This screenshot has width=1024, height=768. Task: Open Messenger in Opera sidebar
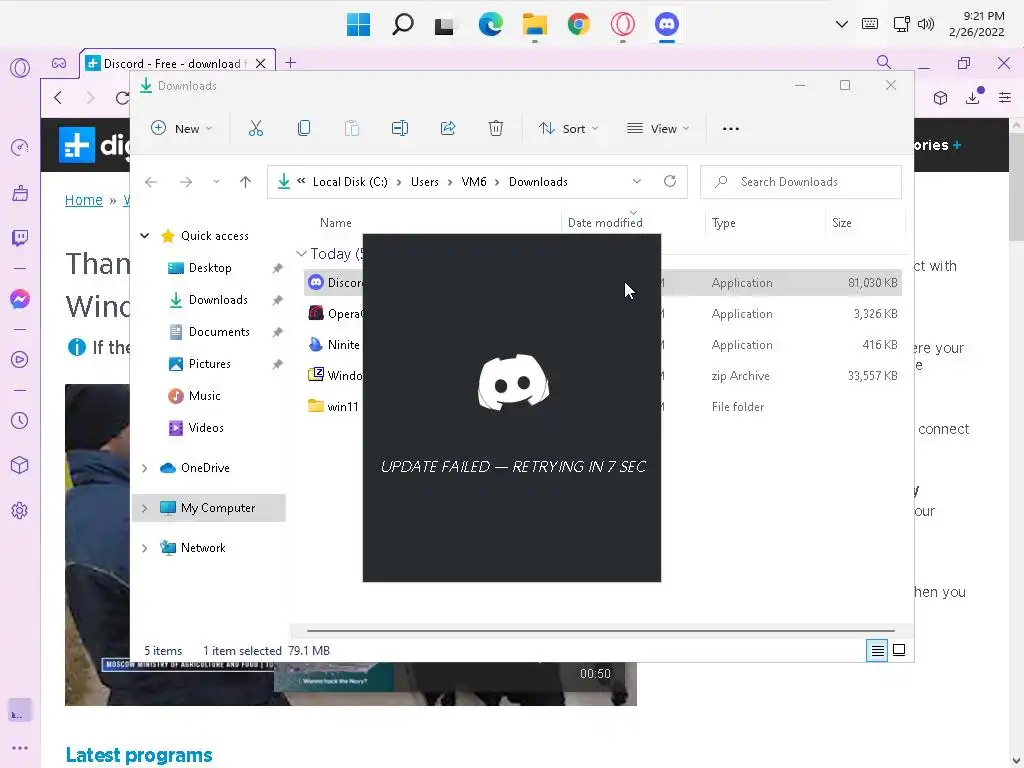(20, 299)
